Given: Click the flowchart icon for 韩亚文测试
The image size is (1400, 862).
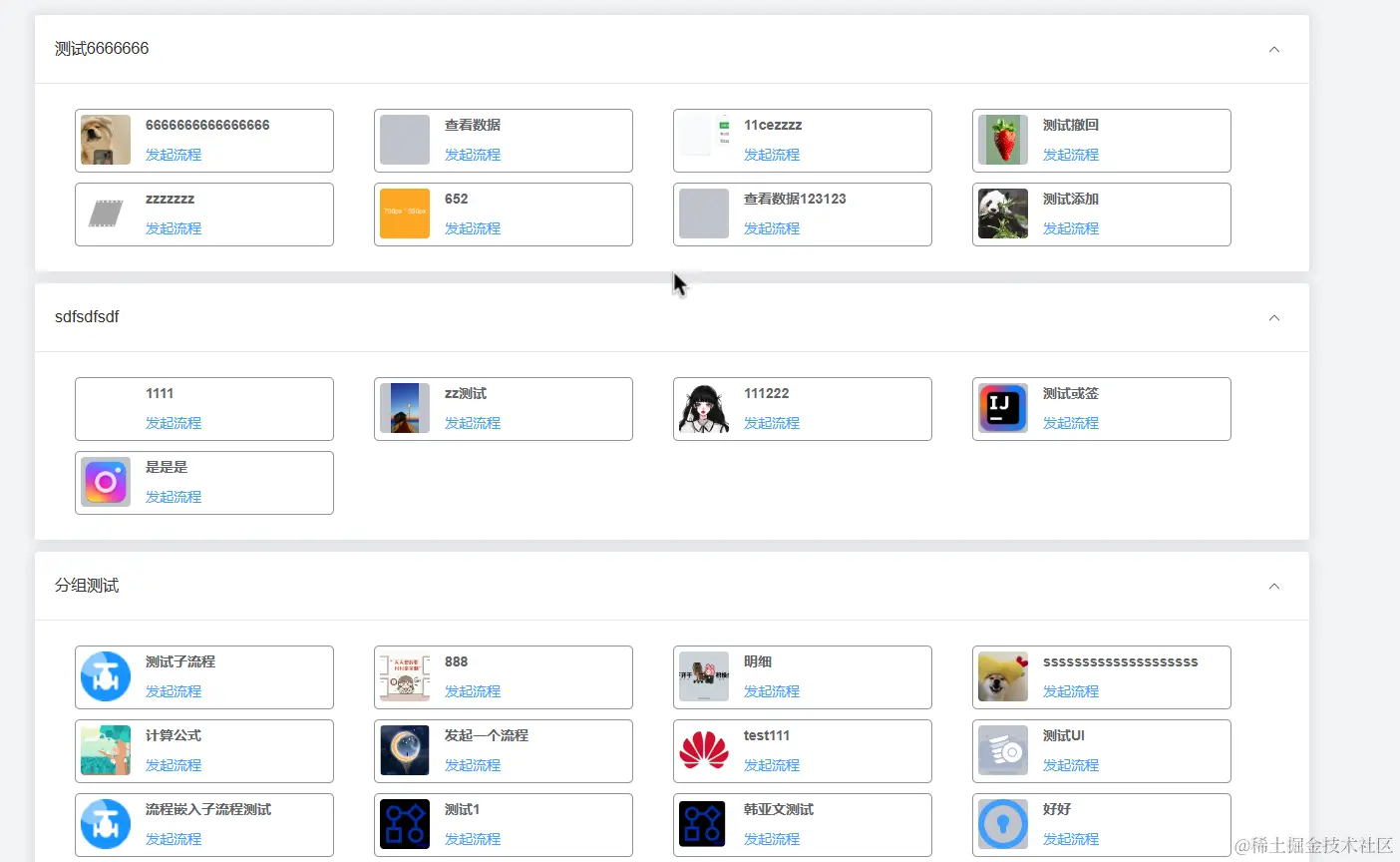Looking at the screenshot, I should pos(704,824).
